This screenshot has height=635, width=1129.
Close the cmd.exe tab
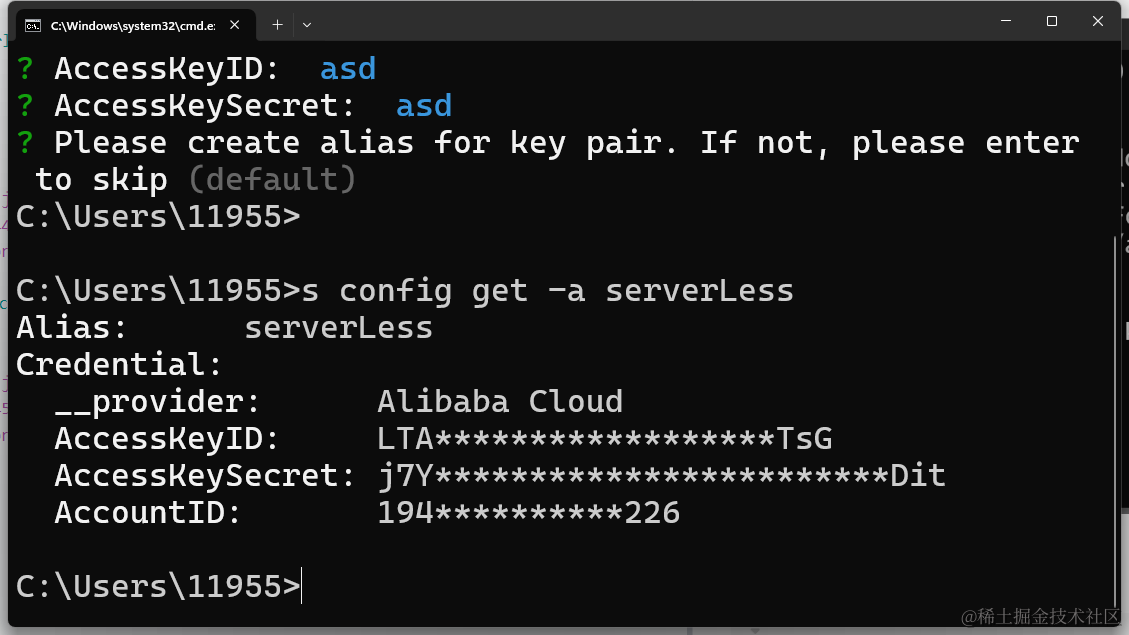pos(235,24)
